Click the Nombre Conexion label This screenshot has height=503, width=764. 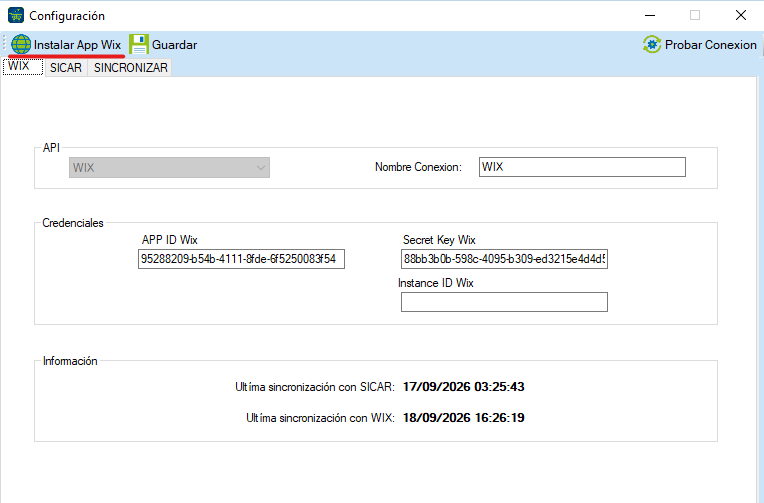[x=418, y=167]
